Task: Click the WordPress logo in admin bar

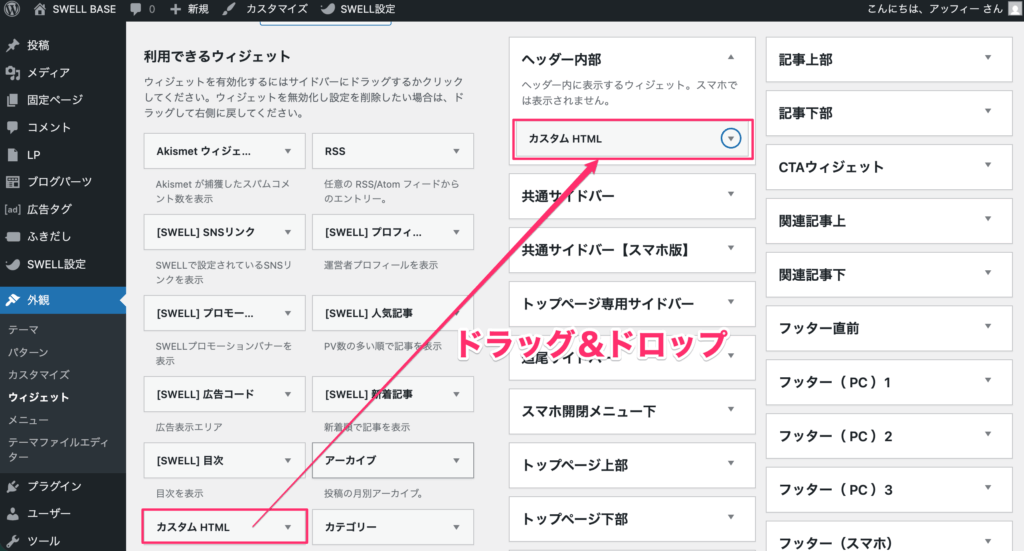Action: point(13,9)
